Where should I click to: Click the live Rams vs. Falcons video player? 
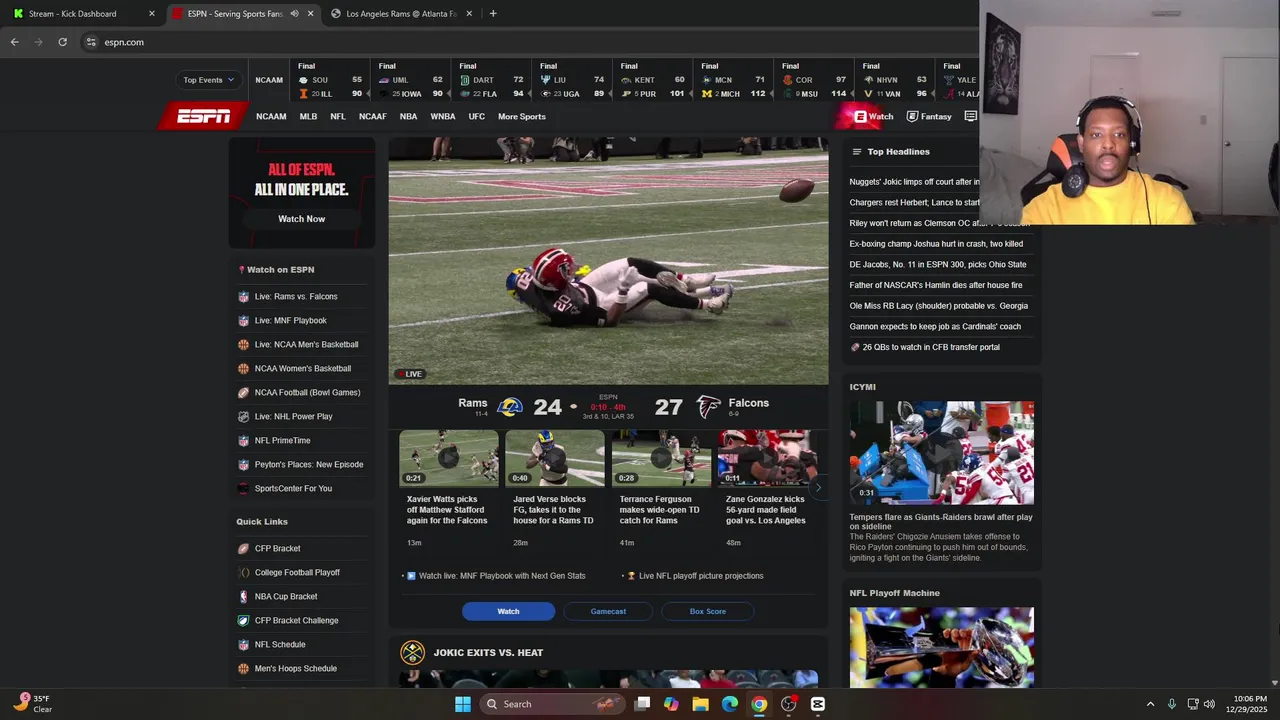(x=608, y=261)
